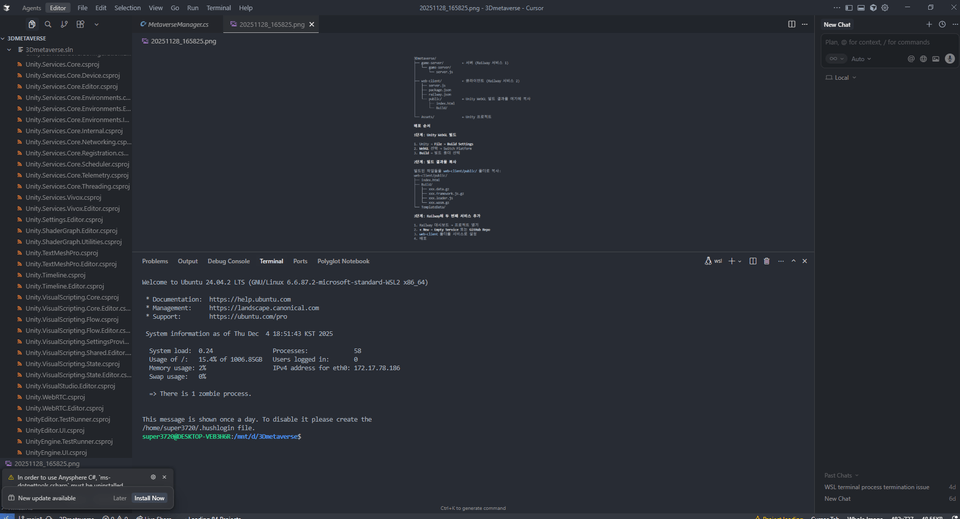960x519 pixels.
Task: Open the Run menu
Action: click(192, 8)
